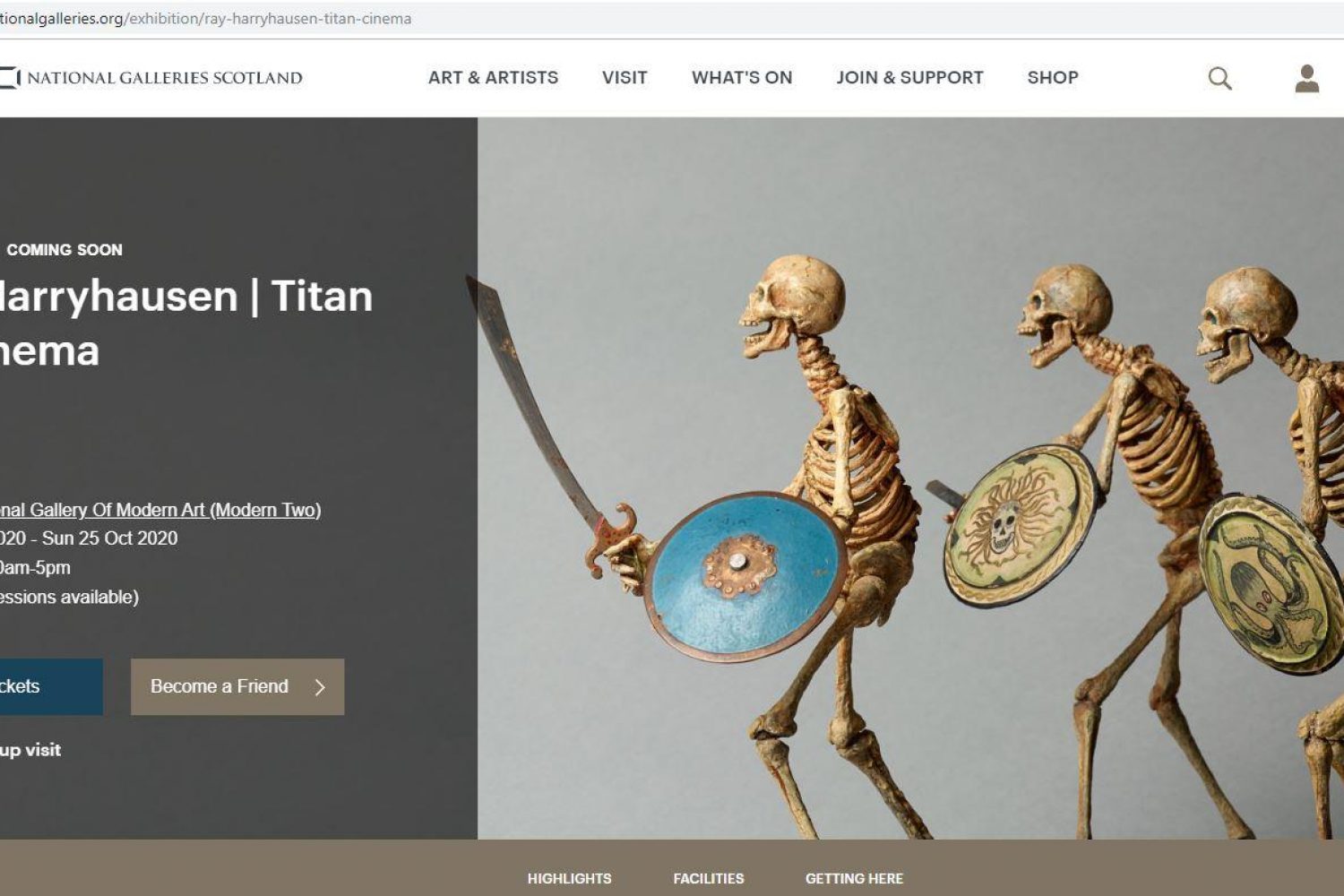Open the Visit menu
Screen dimensions: 1344x896
pos(625,78)
